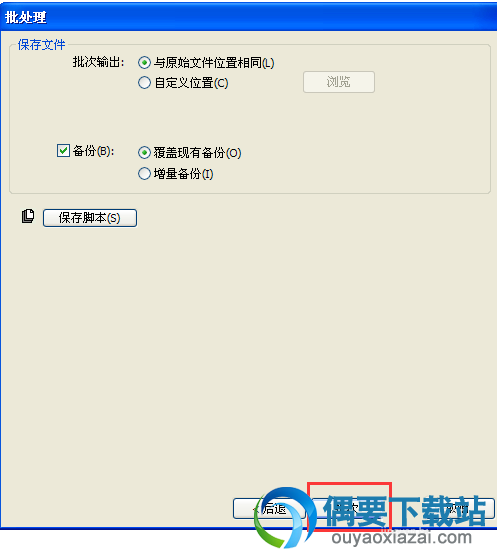The height and width of the screenshot is (549, 497).
Task: Click the ouyaoxiazai.com watermark text
Action: point(402,537)
